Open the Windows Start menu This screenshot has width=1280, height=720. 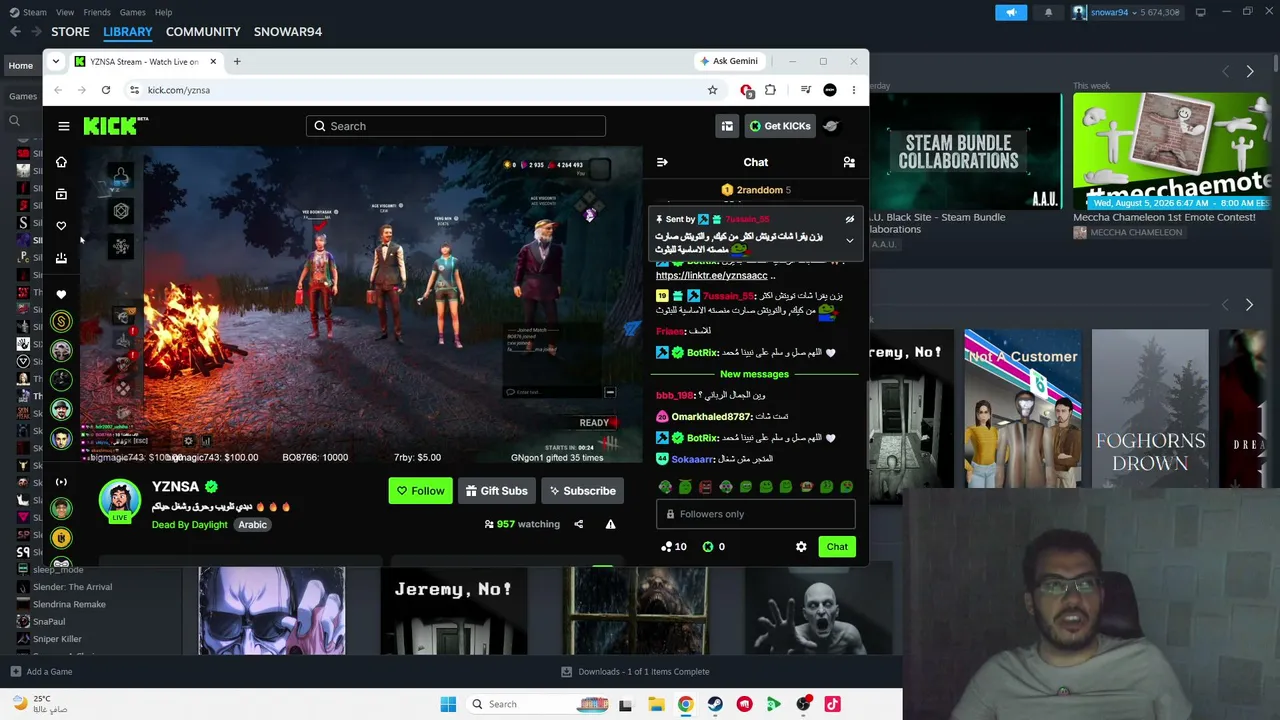(x=448, y=704)
